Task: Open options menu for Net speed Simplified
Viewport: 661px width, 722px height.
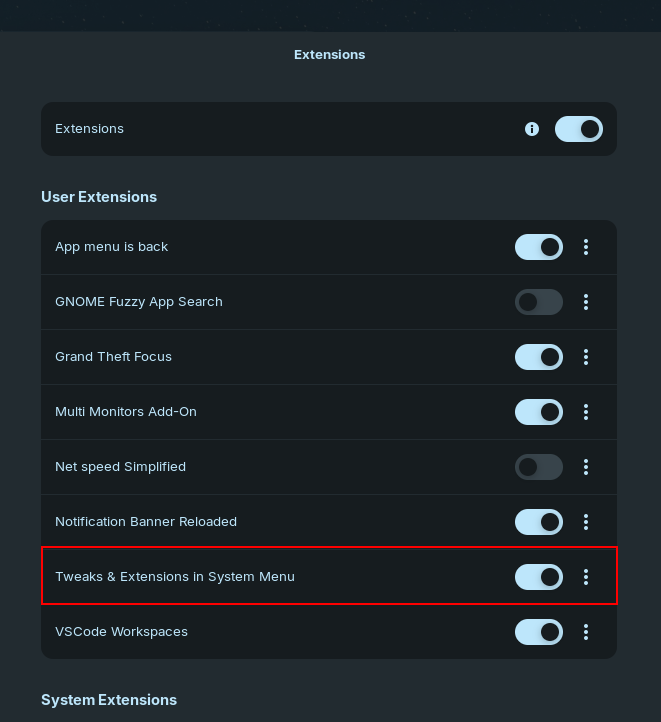Action: 586,467
